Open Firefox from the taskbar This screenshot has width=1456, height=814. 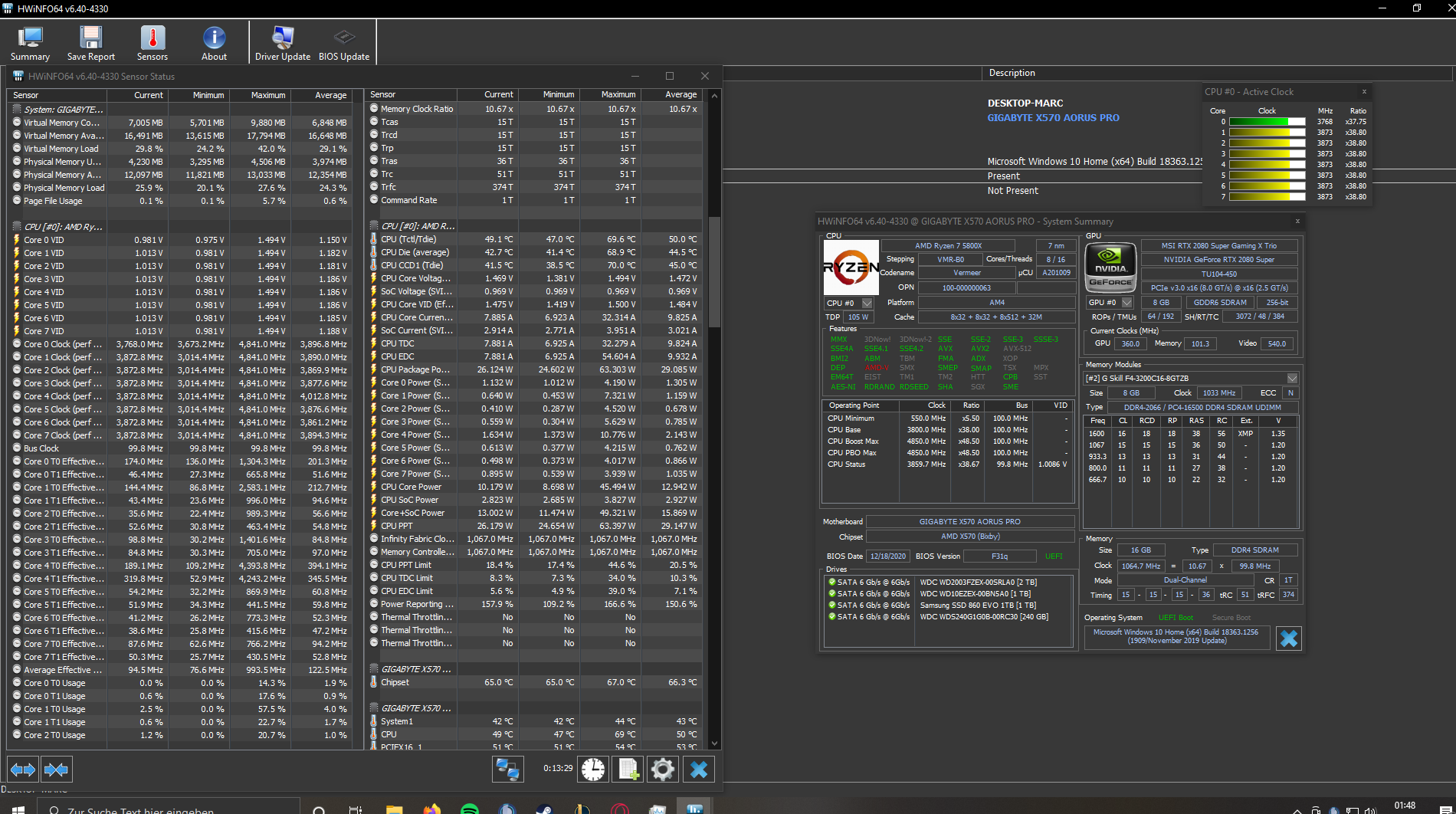pos(431,809)
